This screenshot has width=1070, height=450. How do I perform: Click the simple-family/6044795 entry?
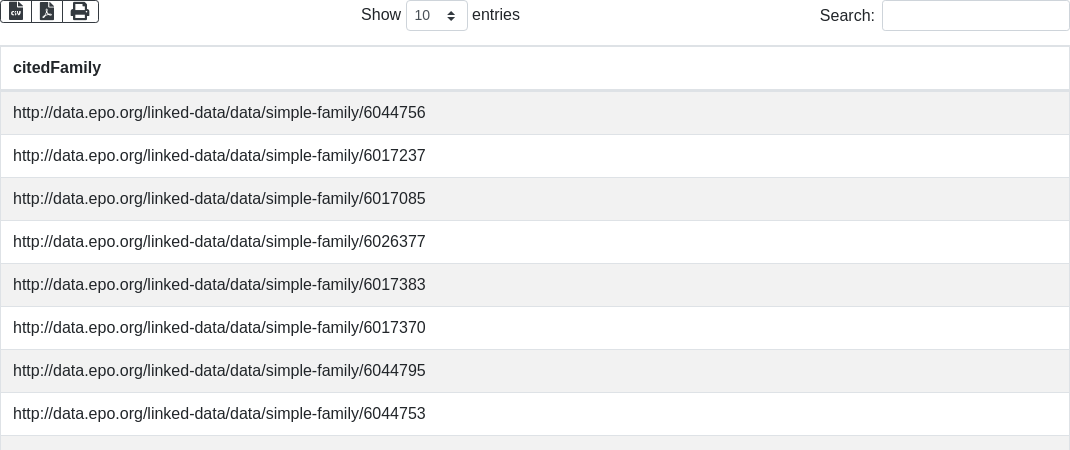pyautogui.click(x=219, y=371)
